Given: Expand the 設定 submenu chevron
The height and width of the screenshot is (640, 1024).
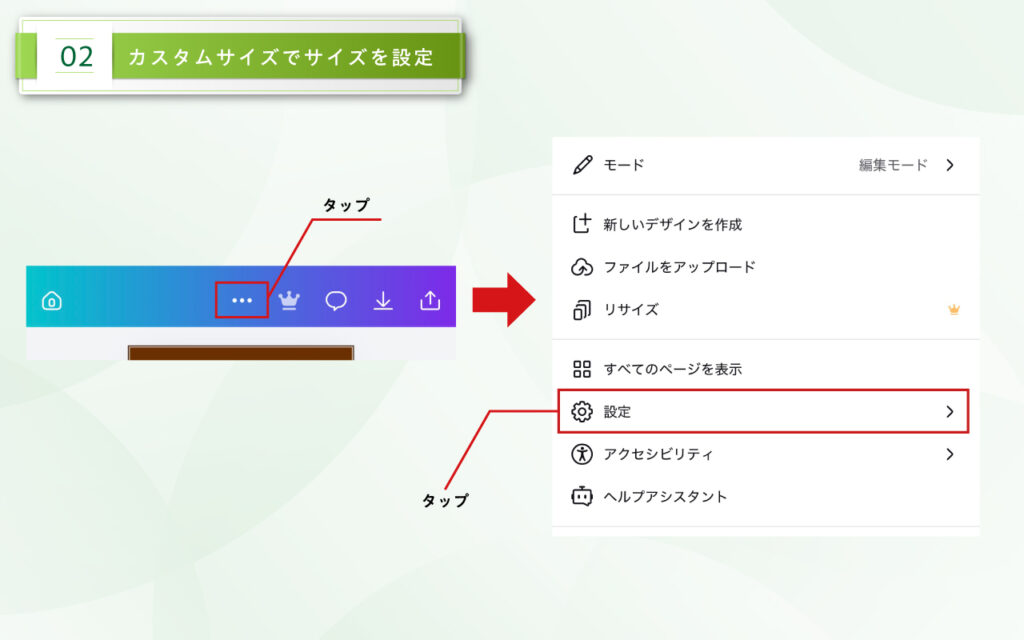Looking at the screenshot, I should 950,411.
